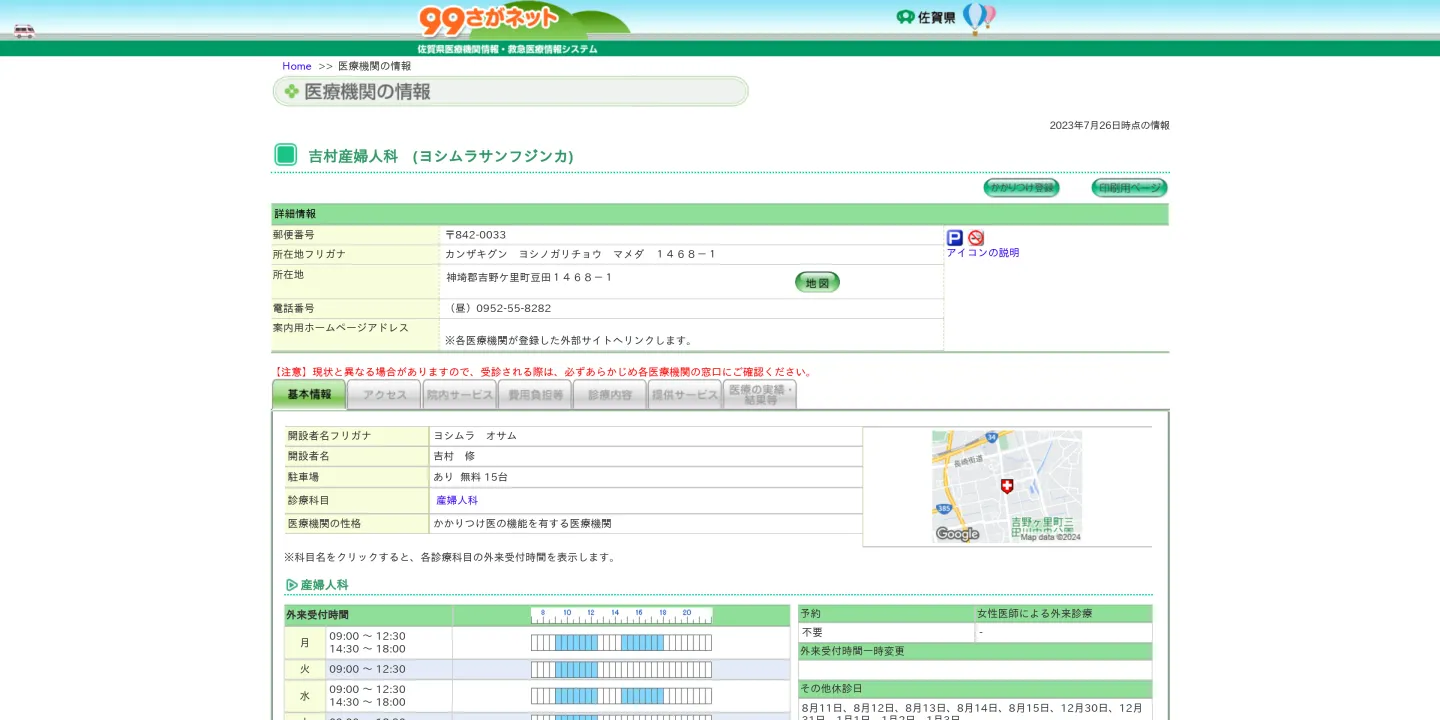Click the address 神埼郡吉野ケ里町豆田1468-1
Image resolution: width=1440 pixels, height=720 pixels.
529,277
